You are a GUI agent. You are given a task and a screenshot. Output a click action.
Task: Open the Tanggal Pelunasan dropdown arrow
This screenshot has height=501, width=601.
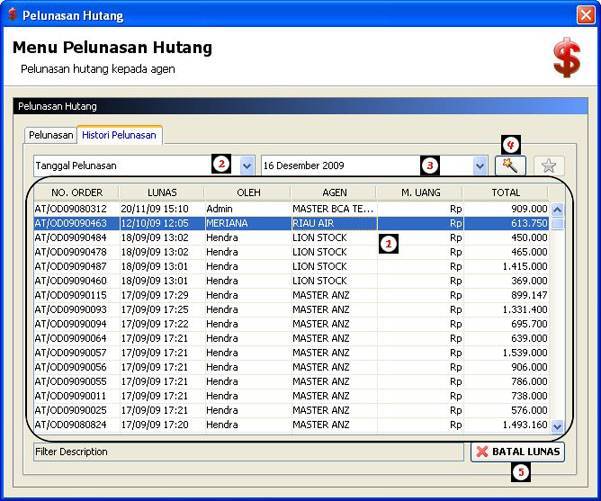pos(247,166)
